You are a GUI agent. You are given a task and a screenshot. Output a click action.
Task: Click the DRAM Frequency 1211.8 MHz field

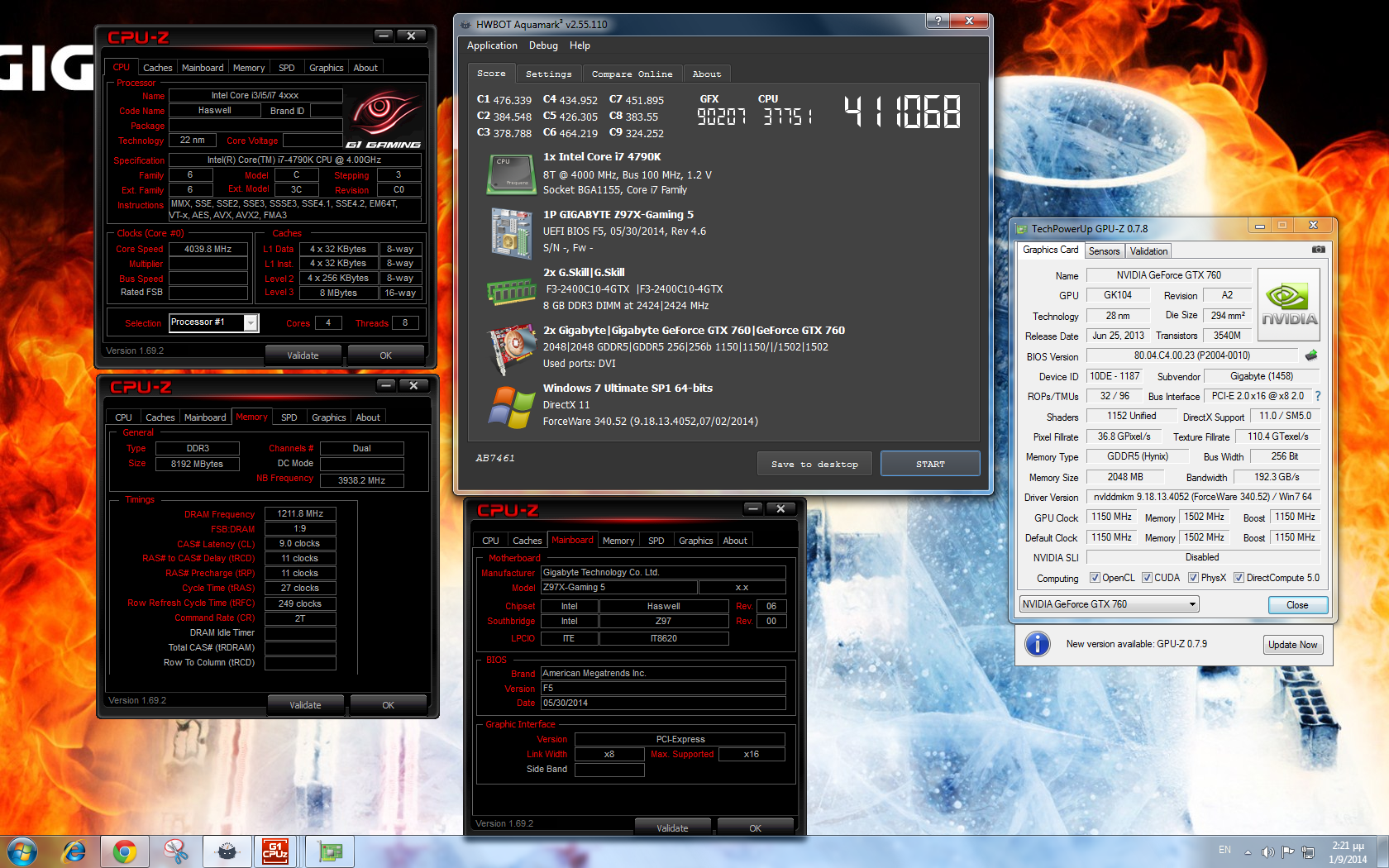tap(300, 513)
